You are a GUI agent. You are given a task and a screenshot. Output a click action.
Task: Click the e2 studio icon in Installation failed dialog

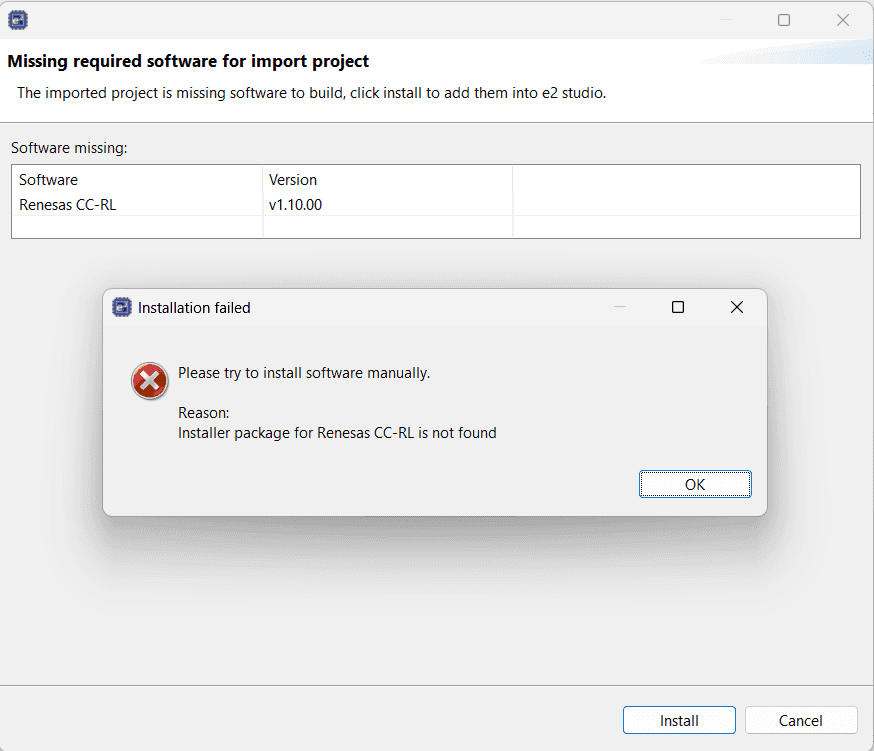[122, 307]
